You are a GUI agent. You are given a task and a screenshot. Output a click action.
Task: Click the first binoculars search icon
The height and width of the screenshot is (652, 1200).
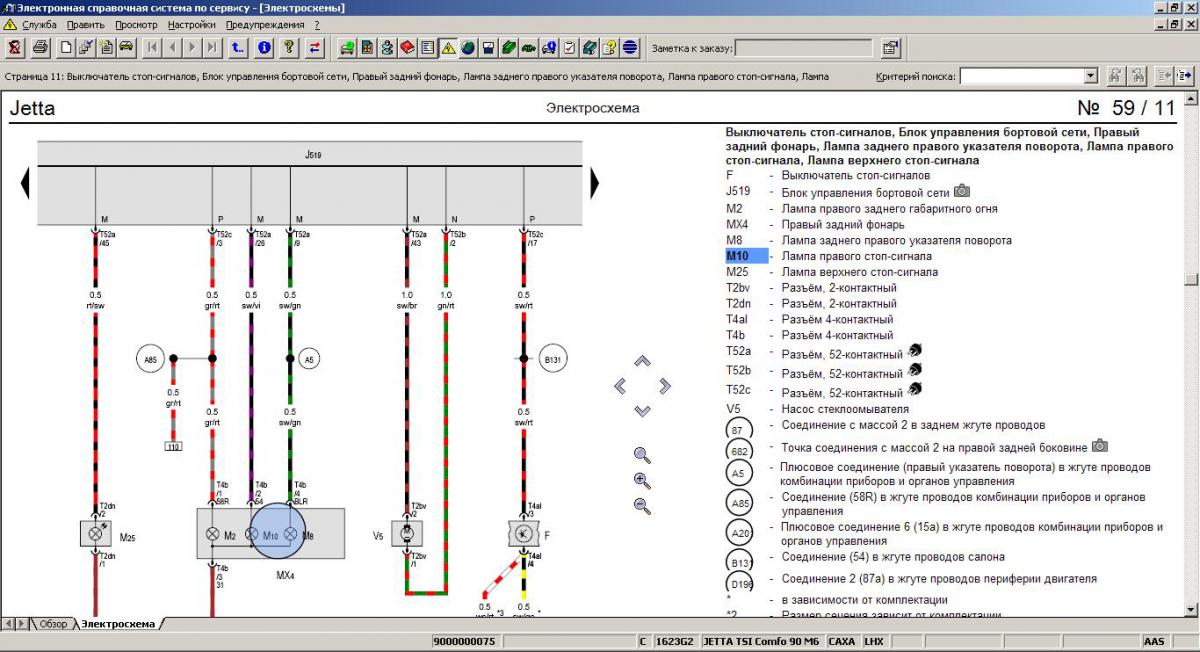[1115, 75]
